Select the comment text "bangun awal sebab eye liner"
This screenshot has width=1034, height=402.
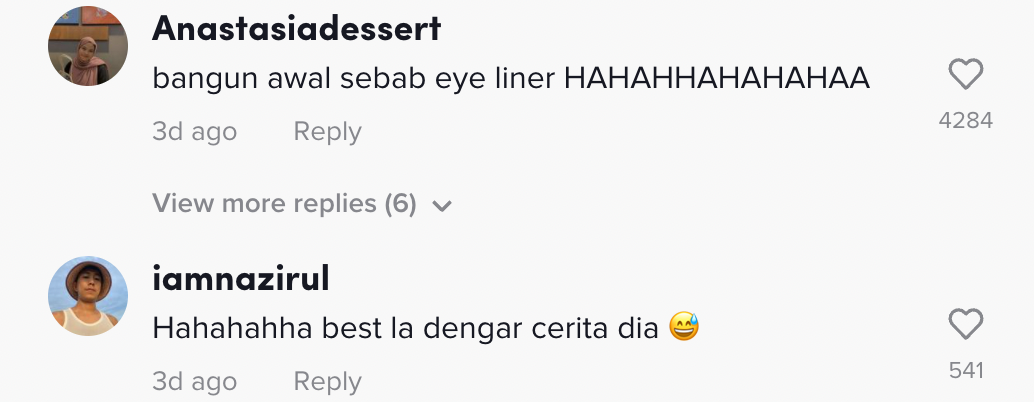pos(355,80)
